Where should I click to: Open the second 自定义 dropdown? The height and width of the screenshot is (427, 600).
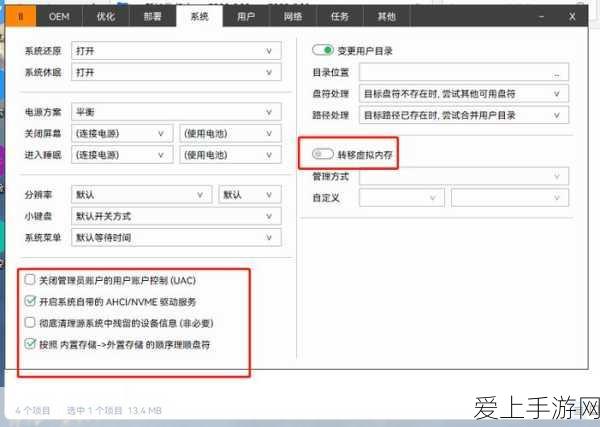[x=510, y=197]
